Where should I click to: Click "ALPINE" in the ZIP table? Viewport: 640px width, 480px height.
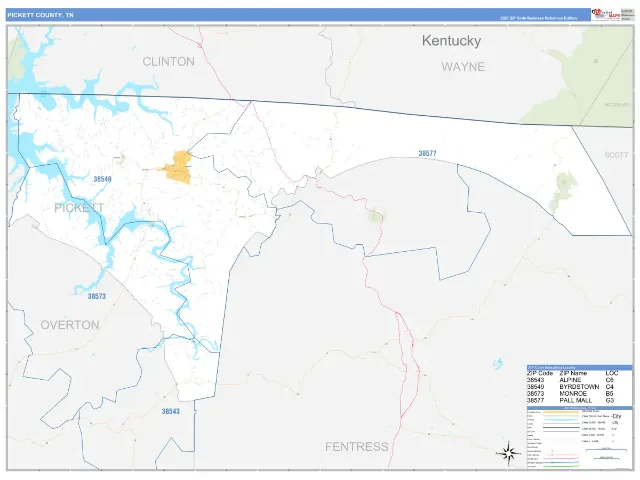point(570,380)
